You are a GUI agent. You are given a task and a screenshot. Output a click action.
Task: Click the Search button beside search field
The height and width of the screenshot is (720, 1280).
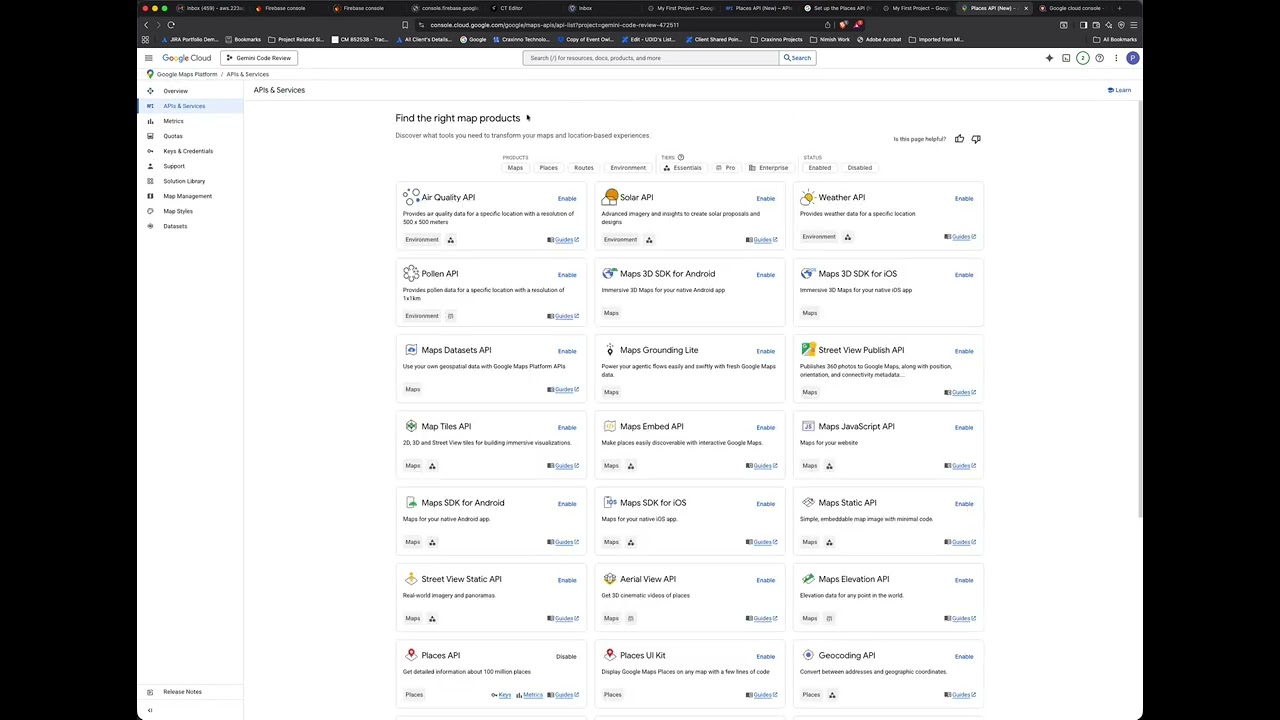tap(797, 58)
